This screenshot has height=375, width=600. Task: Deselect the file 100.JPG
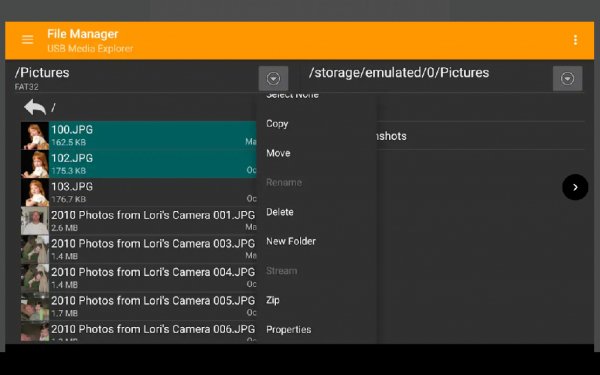click(139, 135)
